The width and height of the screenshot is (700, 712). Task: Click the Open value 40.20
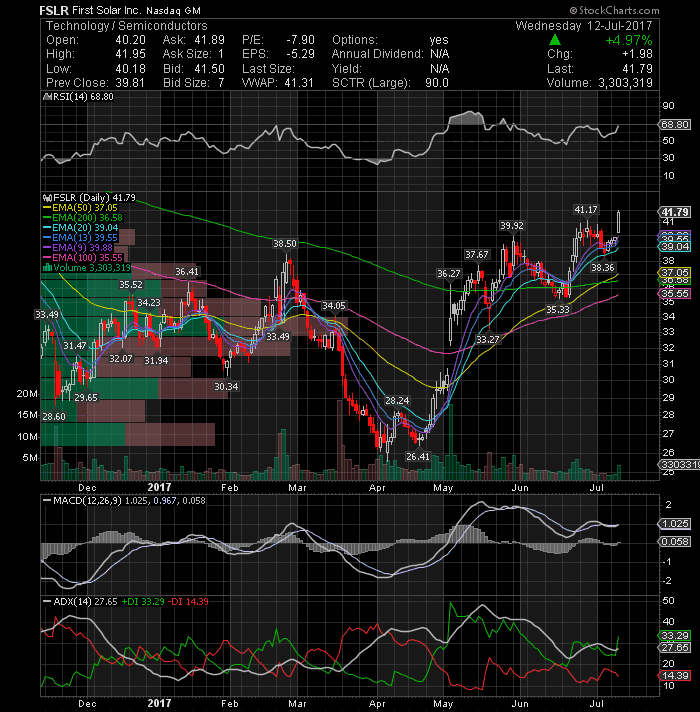130,40
